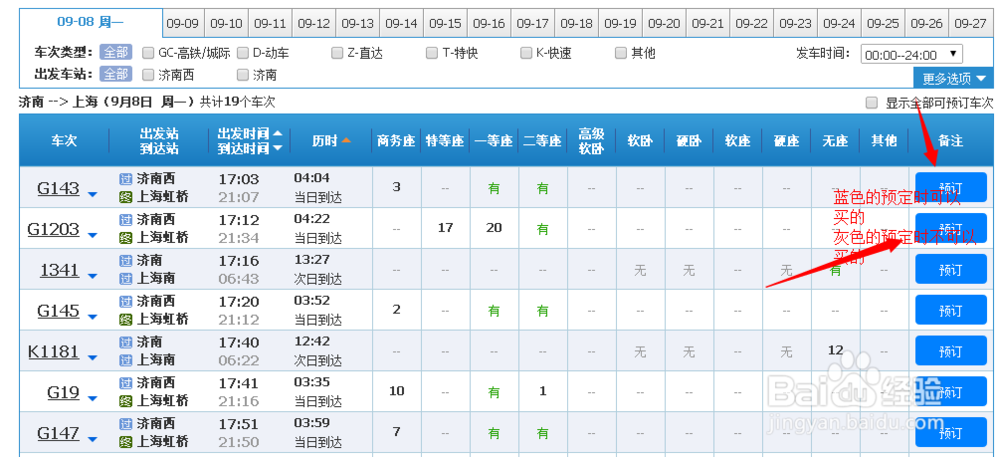Image resolution: width=1000 pixels, height=457 pixels.
Task: Click 商务座 count 3 for G143
Action: pyautogui.click(x=397, y=187)
